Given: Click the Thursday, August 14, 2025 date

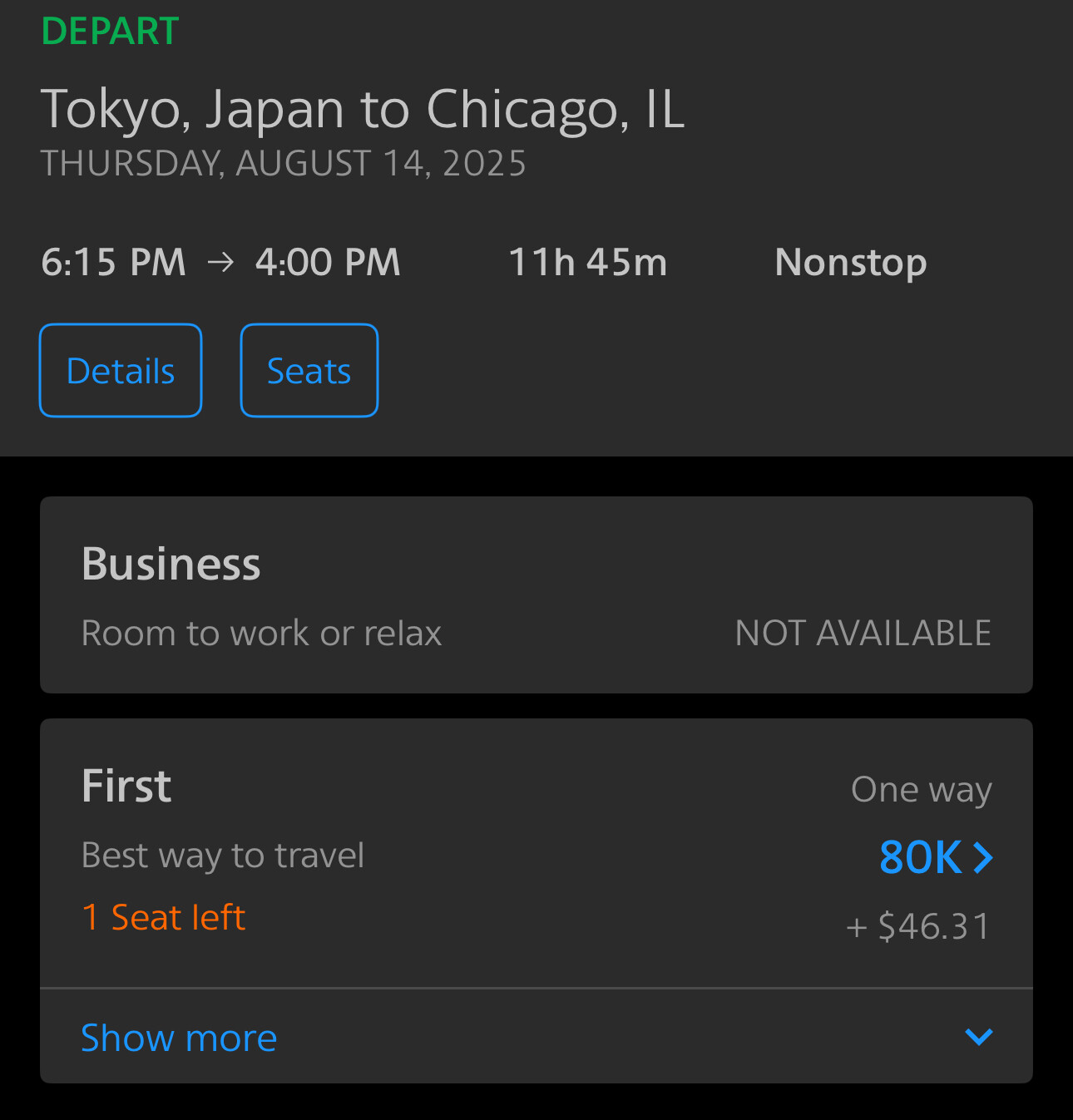Looking at the screenshot, I should [x=283, y=163].
